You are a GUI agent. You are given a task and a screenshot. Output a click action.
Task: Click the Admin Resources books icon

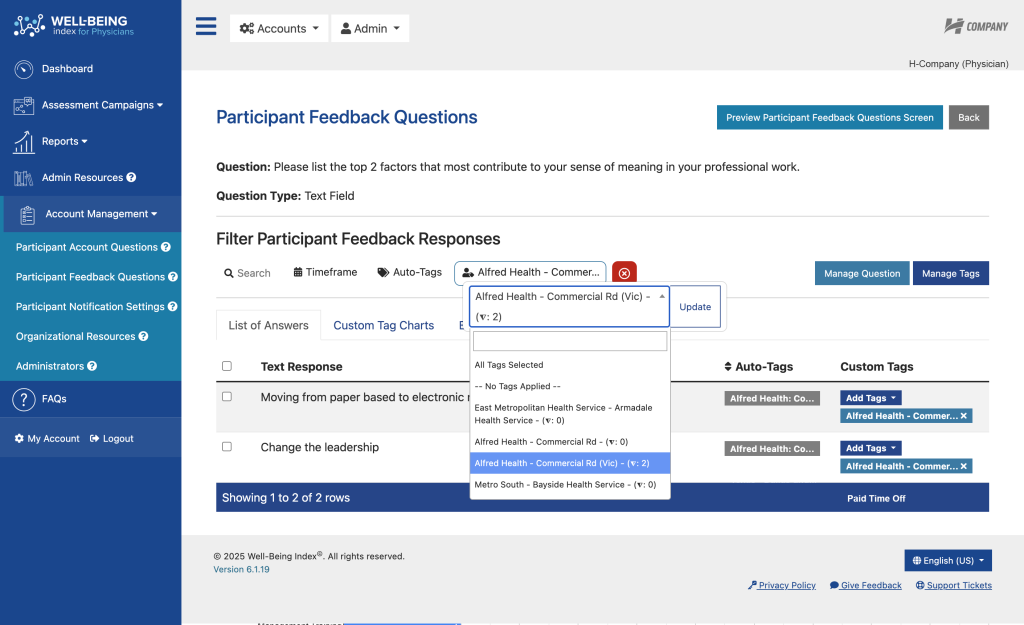(x=24, y=178)
